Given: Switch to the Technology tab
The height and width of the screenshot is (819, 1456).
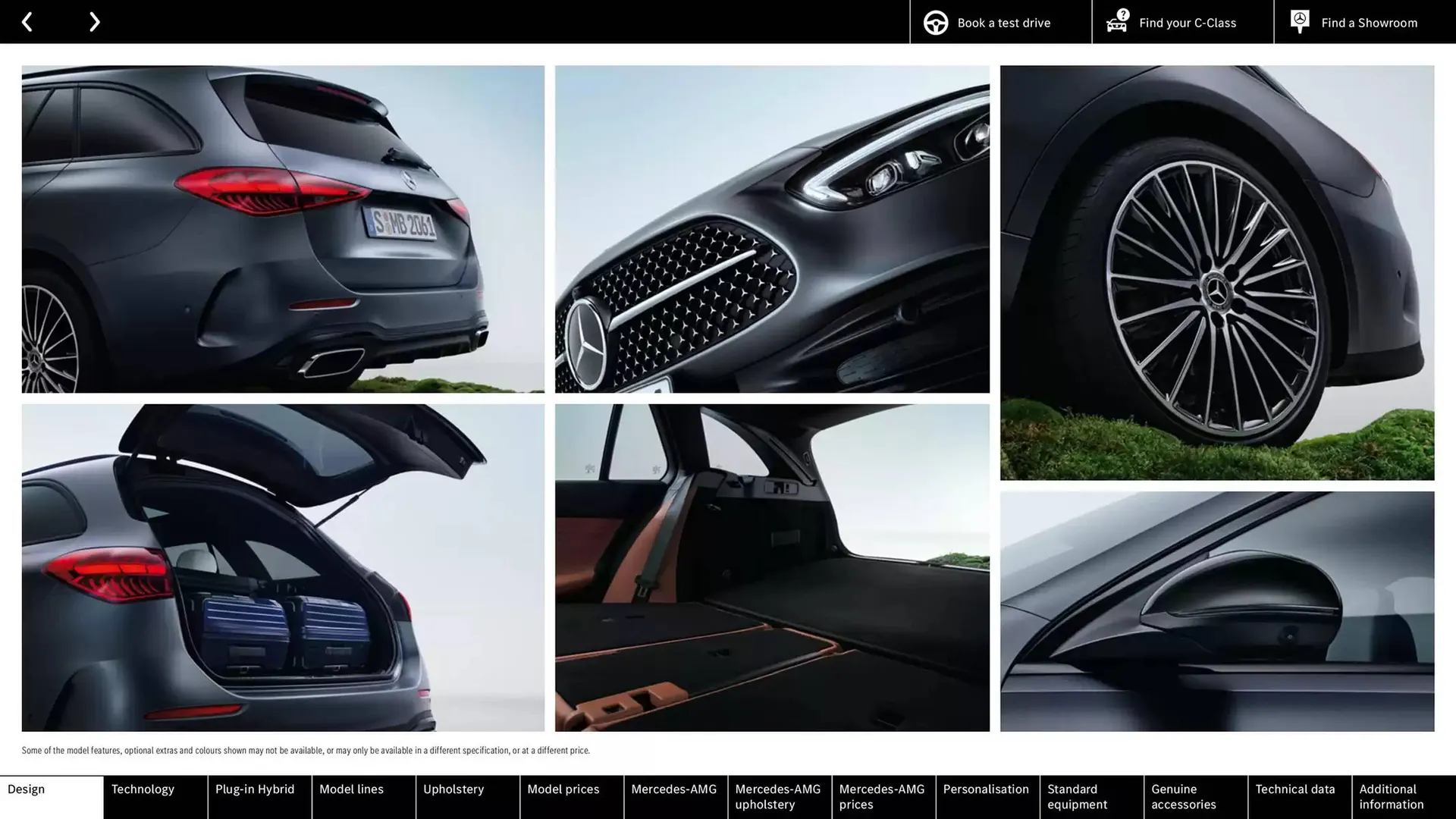Looking at the screenshot, I should 143,789.
